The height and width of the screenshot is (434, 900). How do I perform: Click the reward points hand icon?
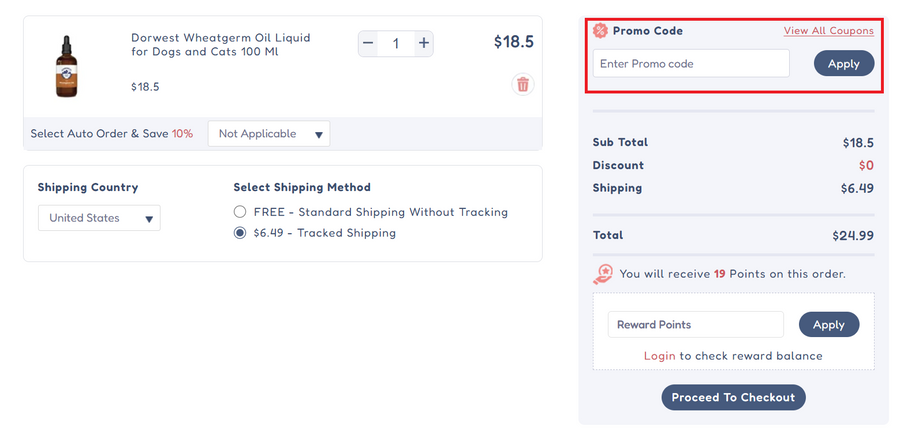tap(603, 273)
